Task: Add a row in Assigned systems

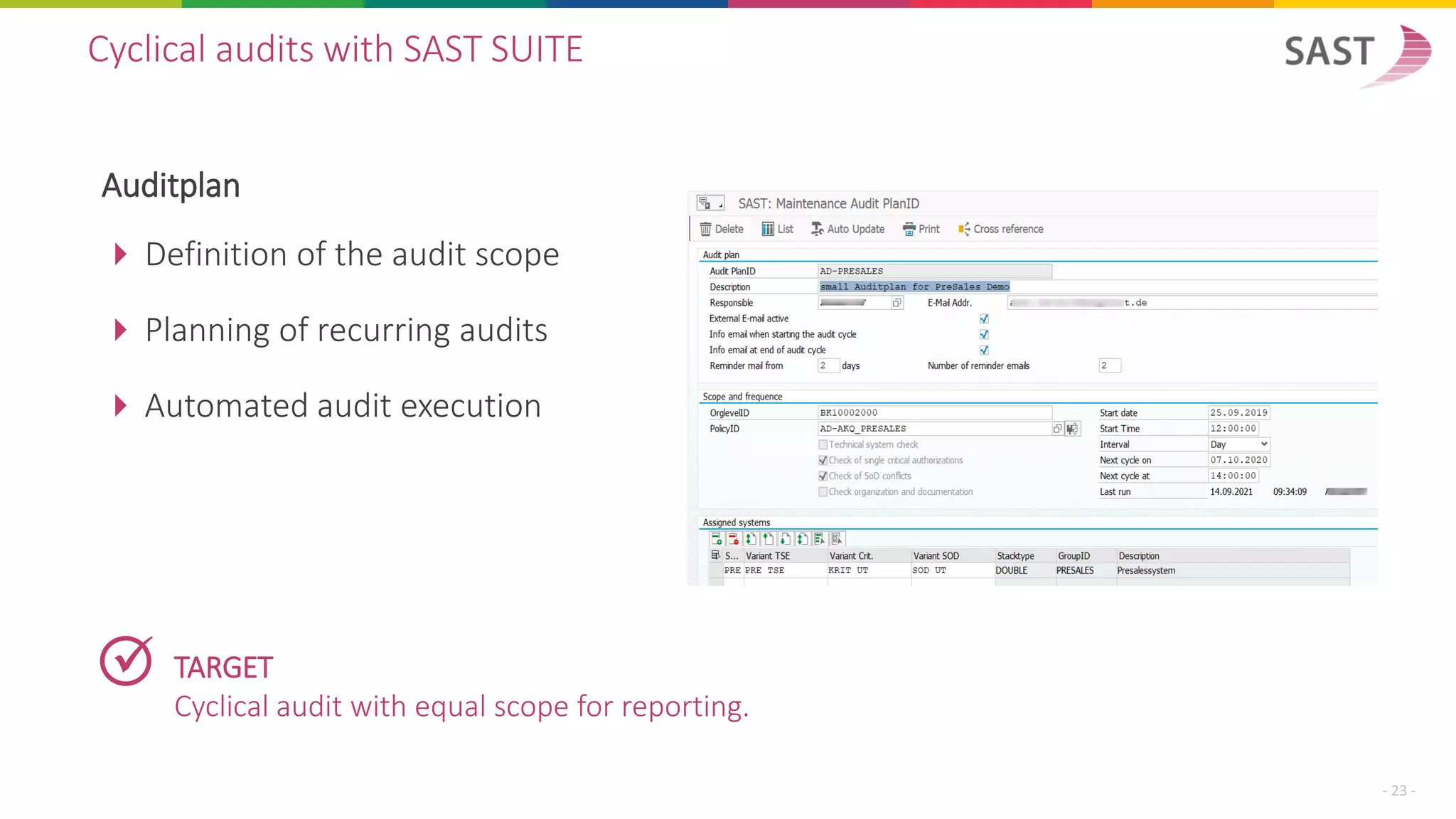Action: 717,539
